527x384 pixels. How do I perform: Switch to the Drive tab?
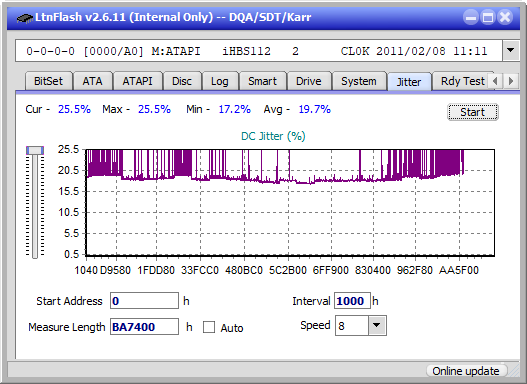309,81
